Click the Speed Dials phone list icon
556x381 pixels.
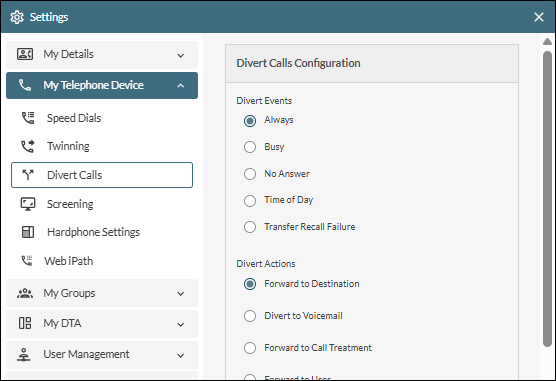[x=28, y=118]
